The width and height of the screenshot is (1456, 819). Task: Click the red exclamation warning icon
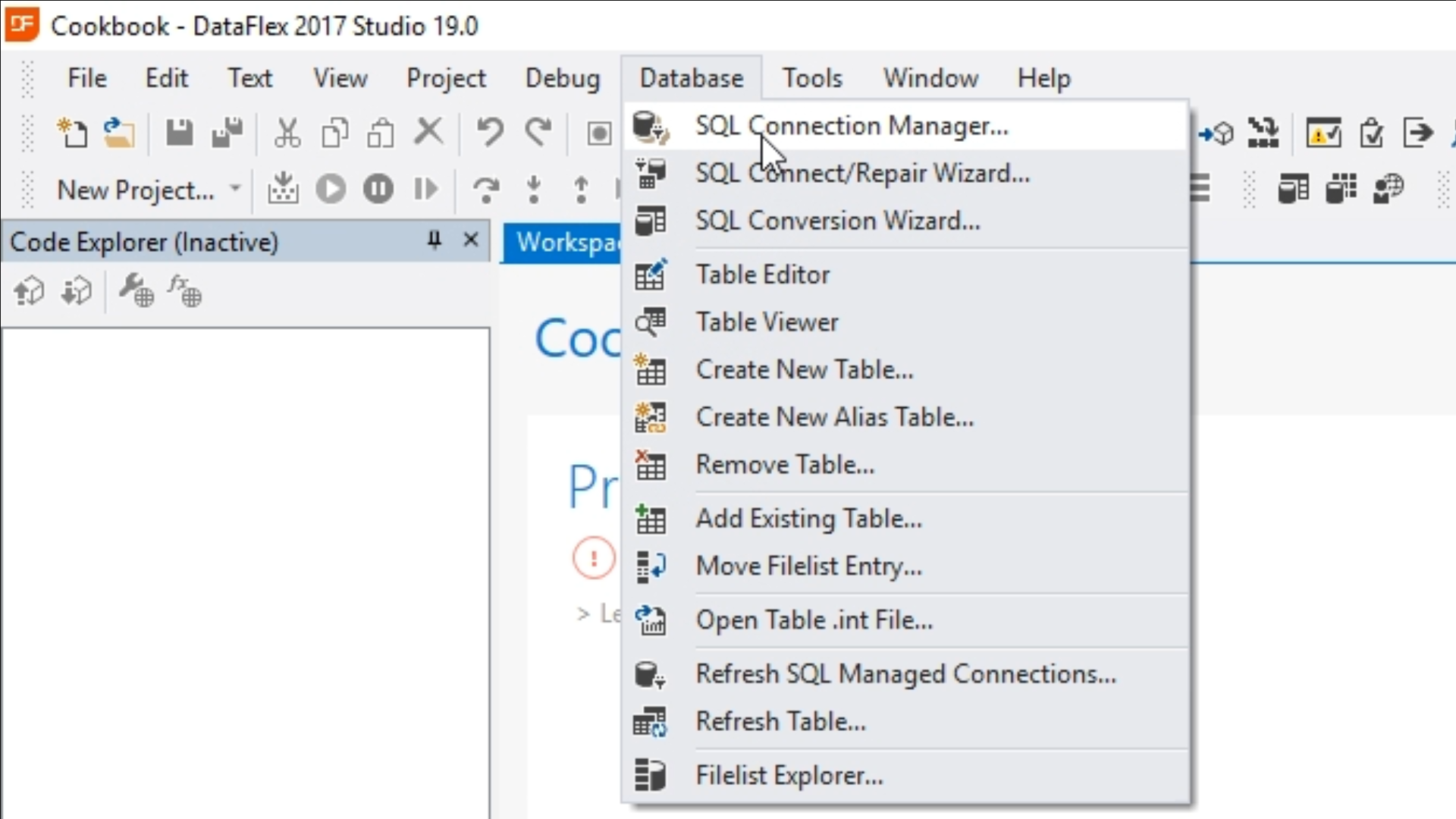(x=593, y=559)
